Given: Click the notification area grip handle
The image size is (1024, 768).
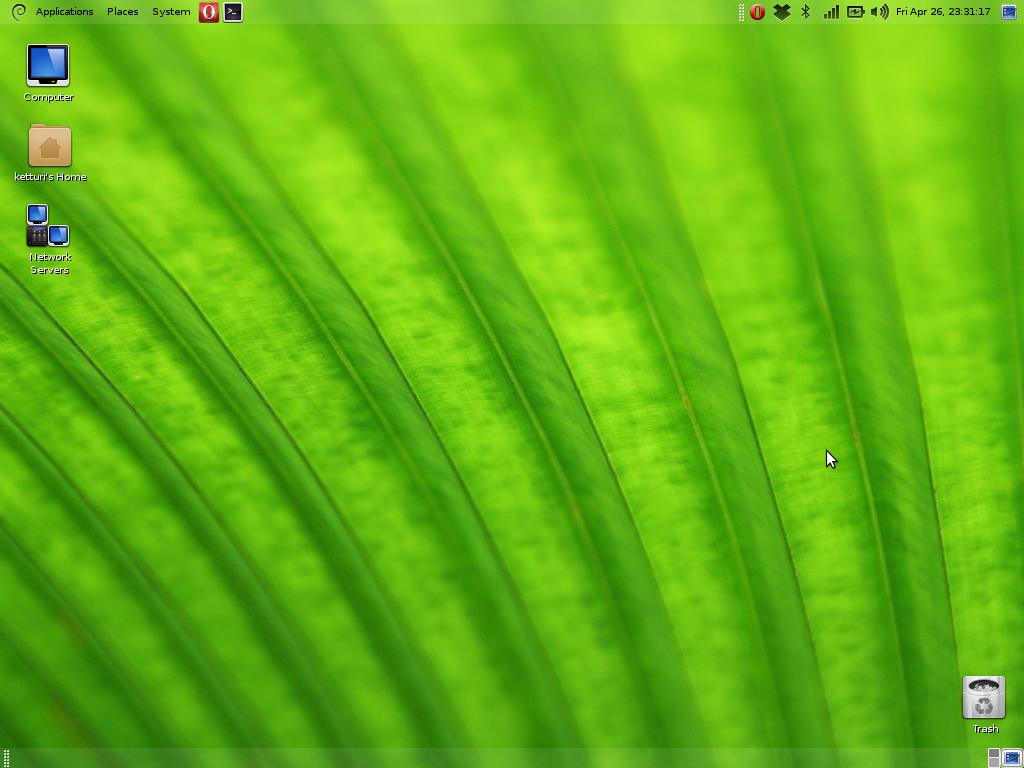Looking at the screenshot, I should click(741, 12).
